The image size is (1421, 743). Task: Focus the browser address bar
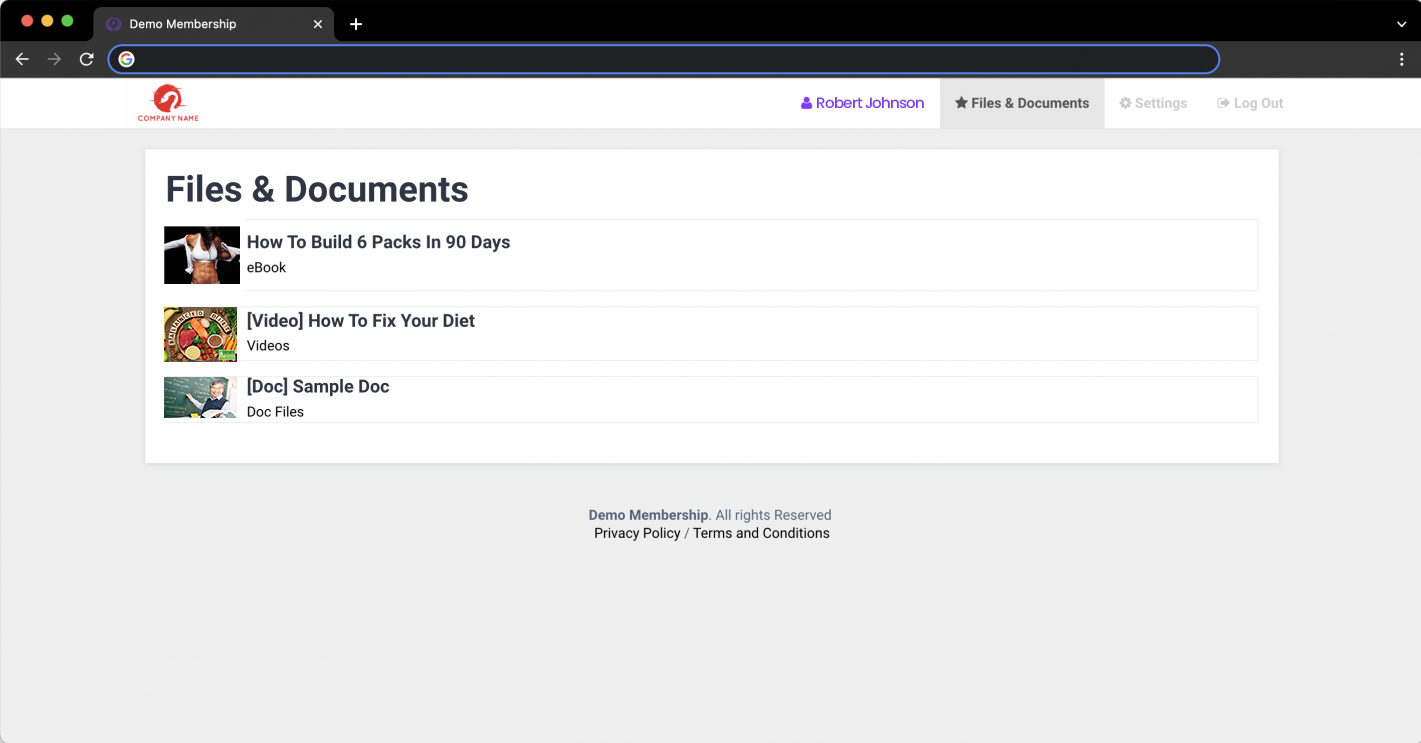[x=670, y=60]
